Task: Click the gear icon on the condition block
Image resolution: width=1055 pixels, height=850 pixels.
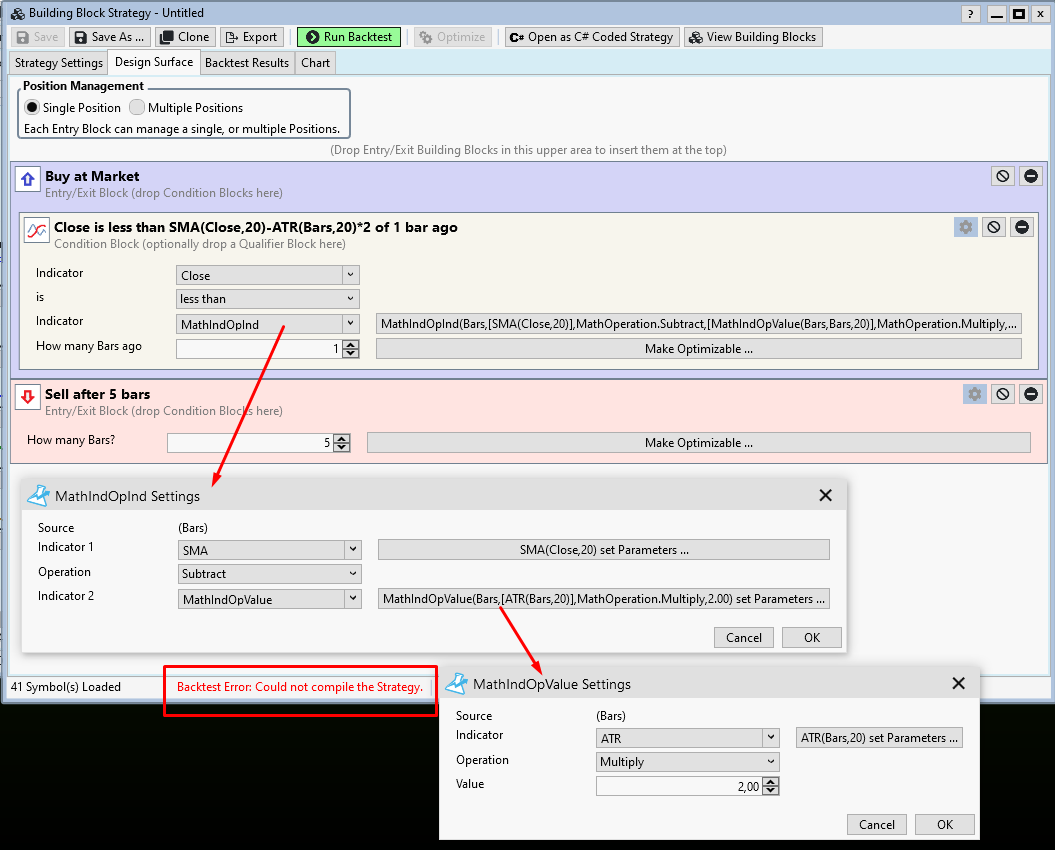Action: (965, 227)
